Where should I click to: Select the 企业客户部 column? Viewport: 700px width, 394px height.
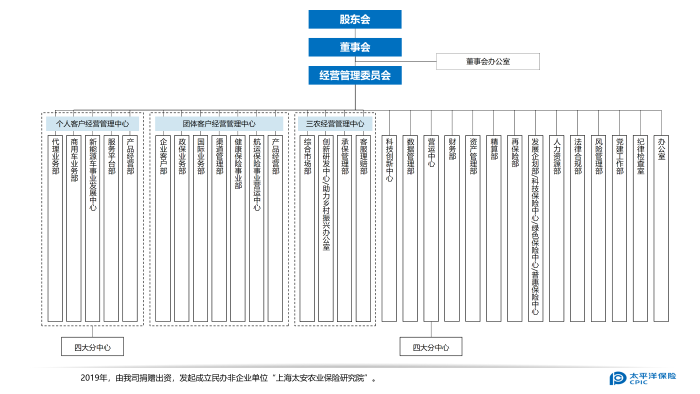[x=163, y=228]
